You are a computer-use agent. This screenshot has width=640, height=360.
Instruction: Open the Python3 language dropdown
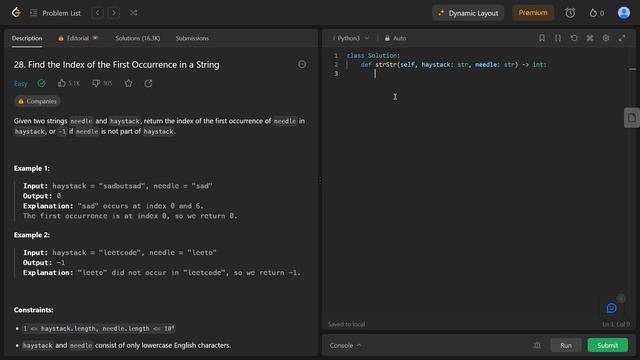[x=351, y=38]
